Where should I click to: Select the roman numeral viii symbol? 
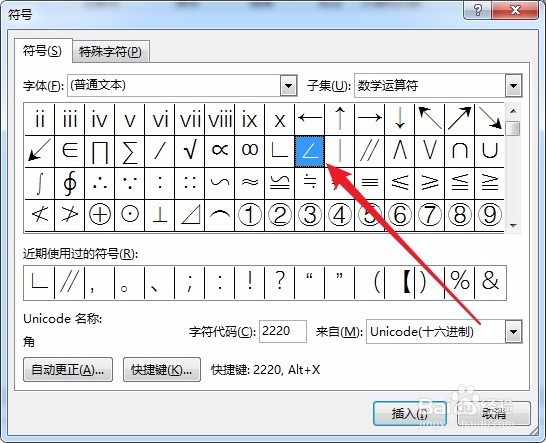coord(220,119)
